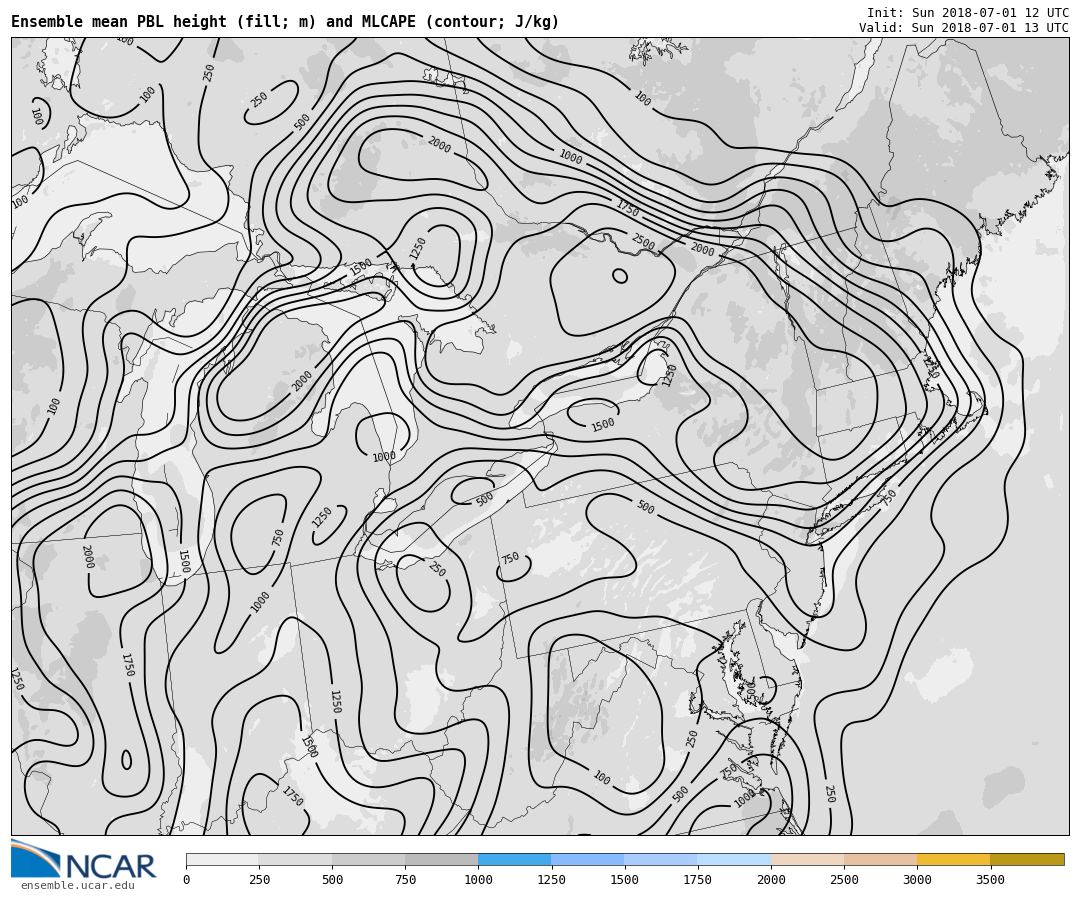Click the Valid time line reading 13 UTC
The width and height of the screenshot is (1080, 898).
click(964, 28)
